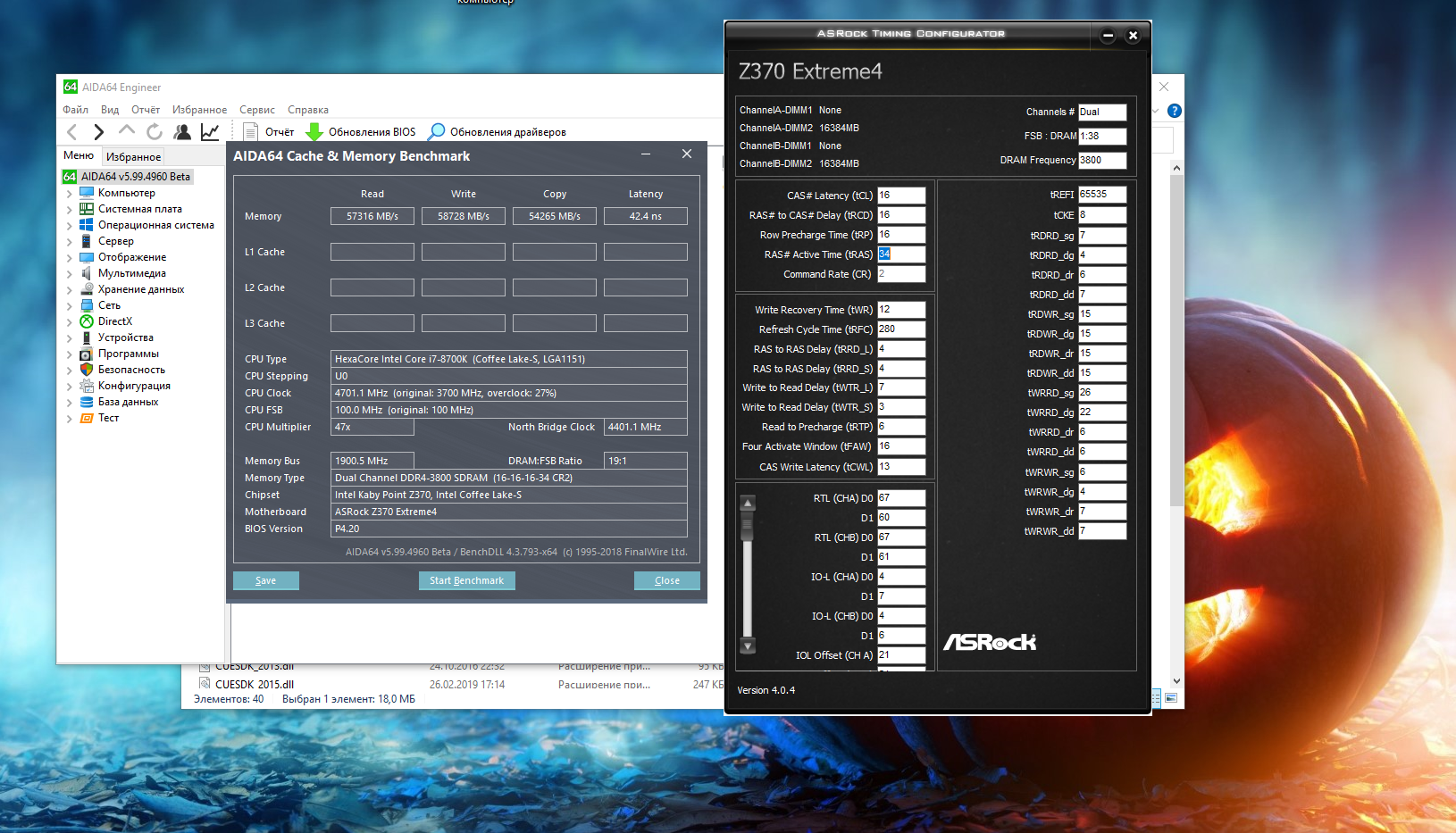Expand the Компьютер tree node

tap(69, 194)
